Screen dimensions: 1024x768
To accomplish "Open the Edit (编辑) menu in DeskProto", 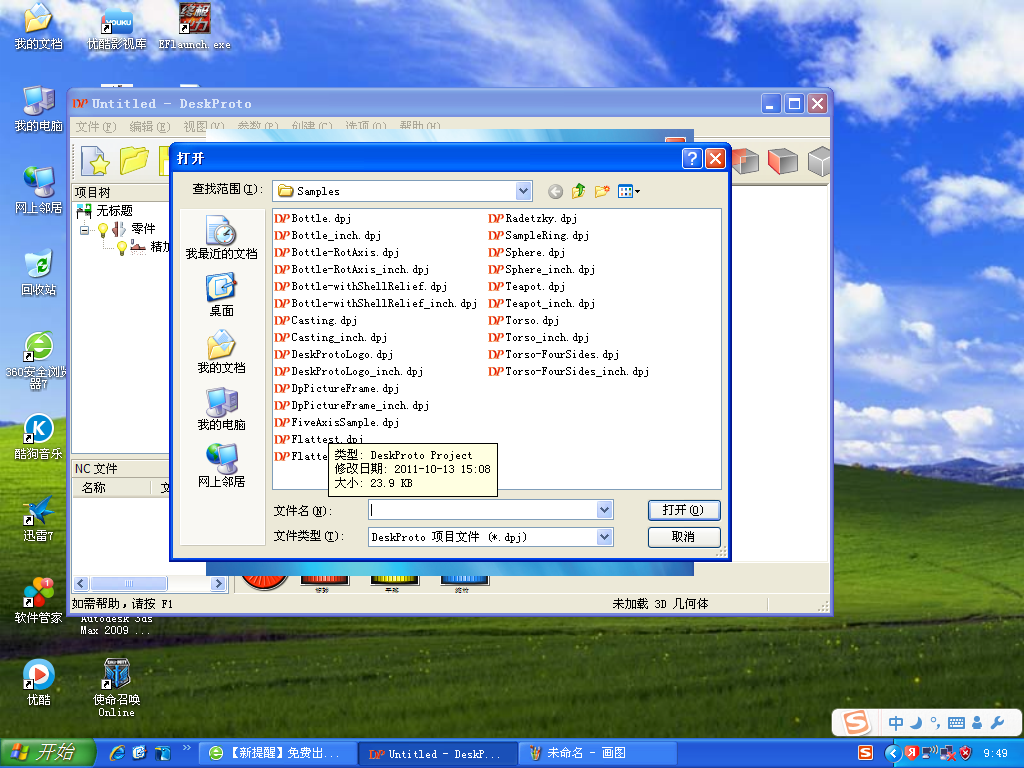I will point(150,126).
